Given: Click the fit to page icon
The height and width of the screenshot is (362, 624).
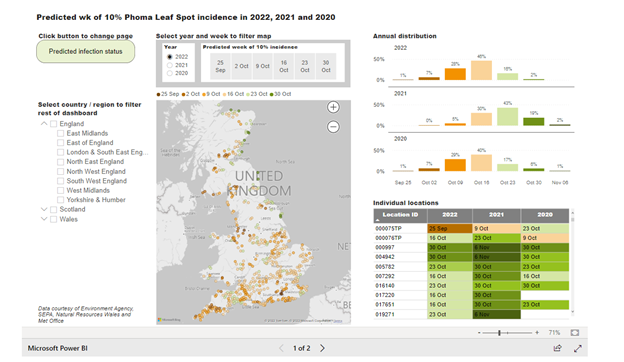Looking at the screenshot, I should (x=574, y=333).
